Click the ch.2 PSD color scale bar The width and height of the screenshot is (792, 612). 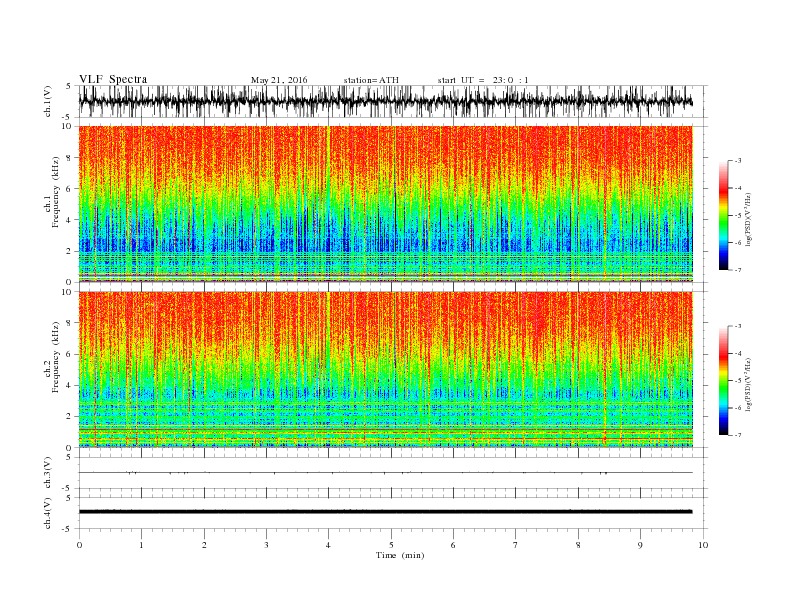[x=723, y=380]
